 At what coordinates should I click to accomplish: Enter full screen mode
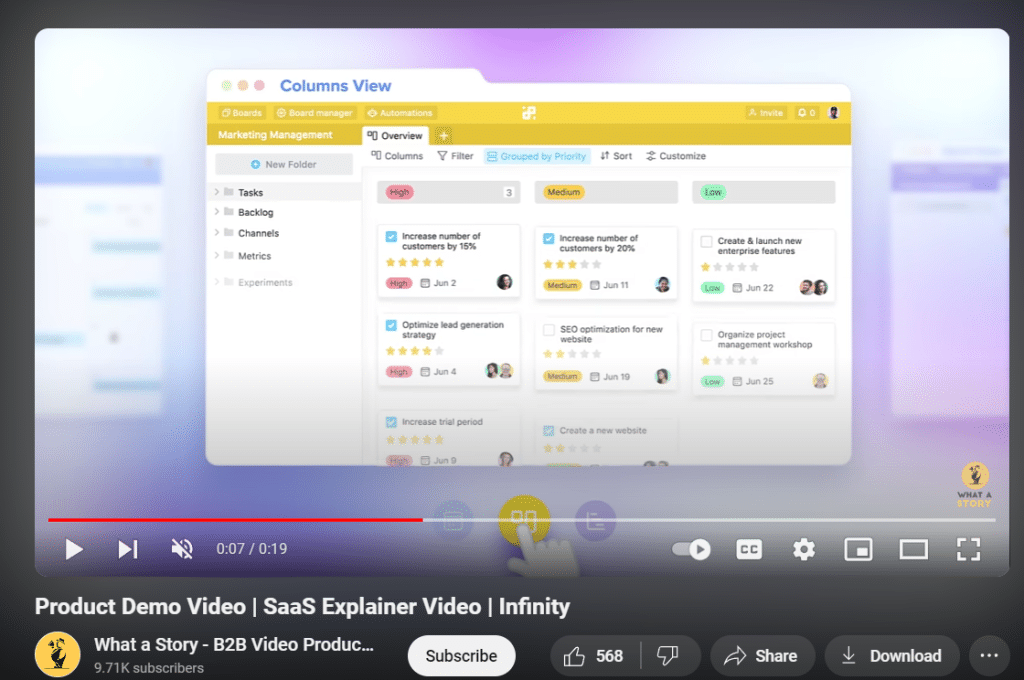click(x=967, y=549)
